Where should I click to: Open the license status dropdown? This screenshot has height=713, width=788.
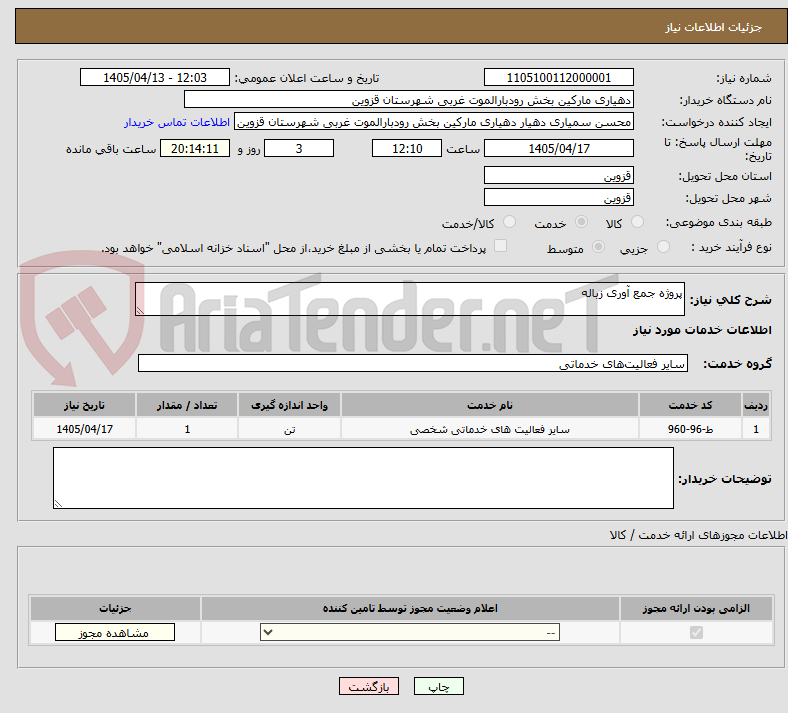(410, 632)
